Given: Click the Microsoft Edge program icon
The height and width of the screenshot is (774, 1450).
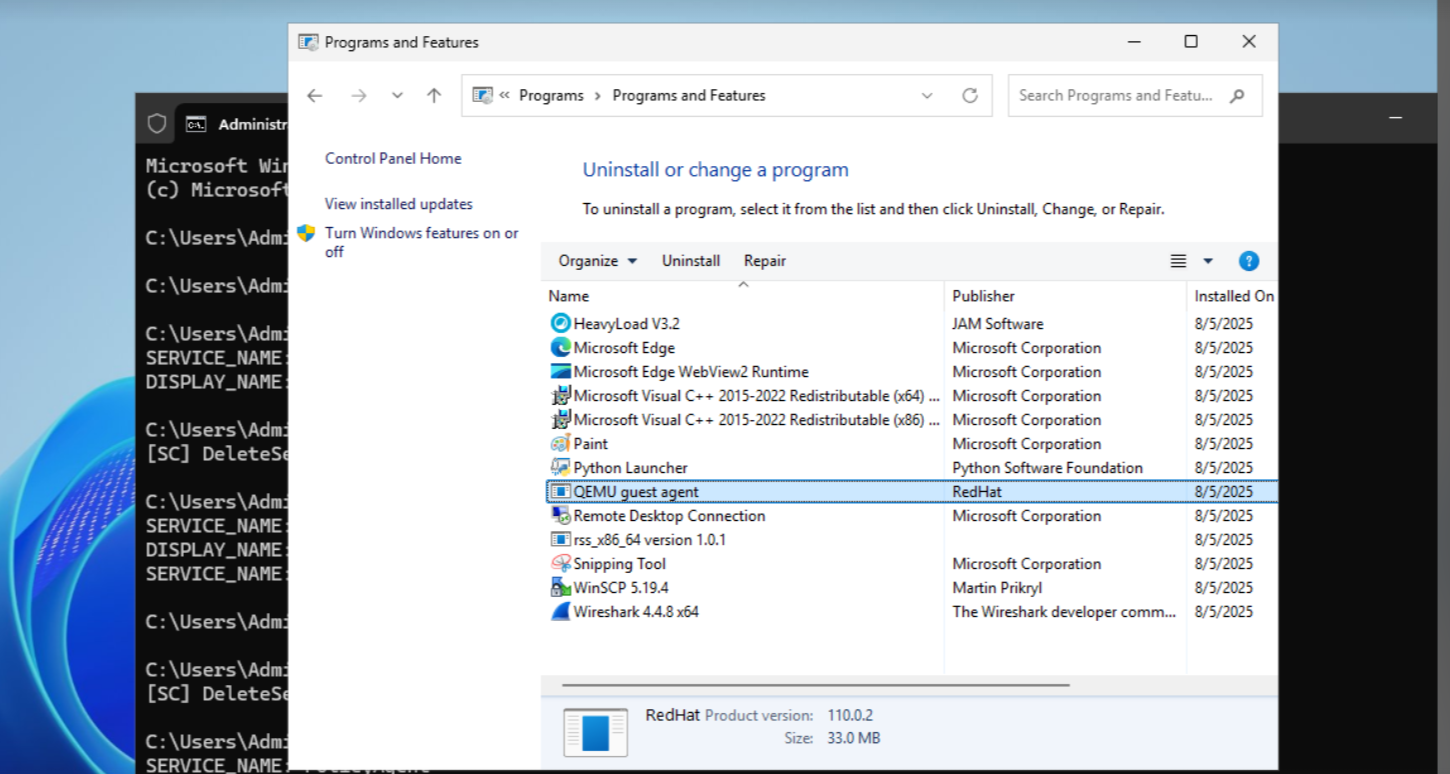Looking at the screenshot, I should click(x=560, y=348).
